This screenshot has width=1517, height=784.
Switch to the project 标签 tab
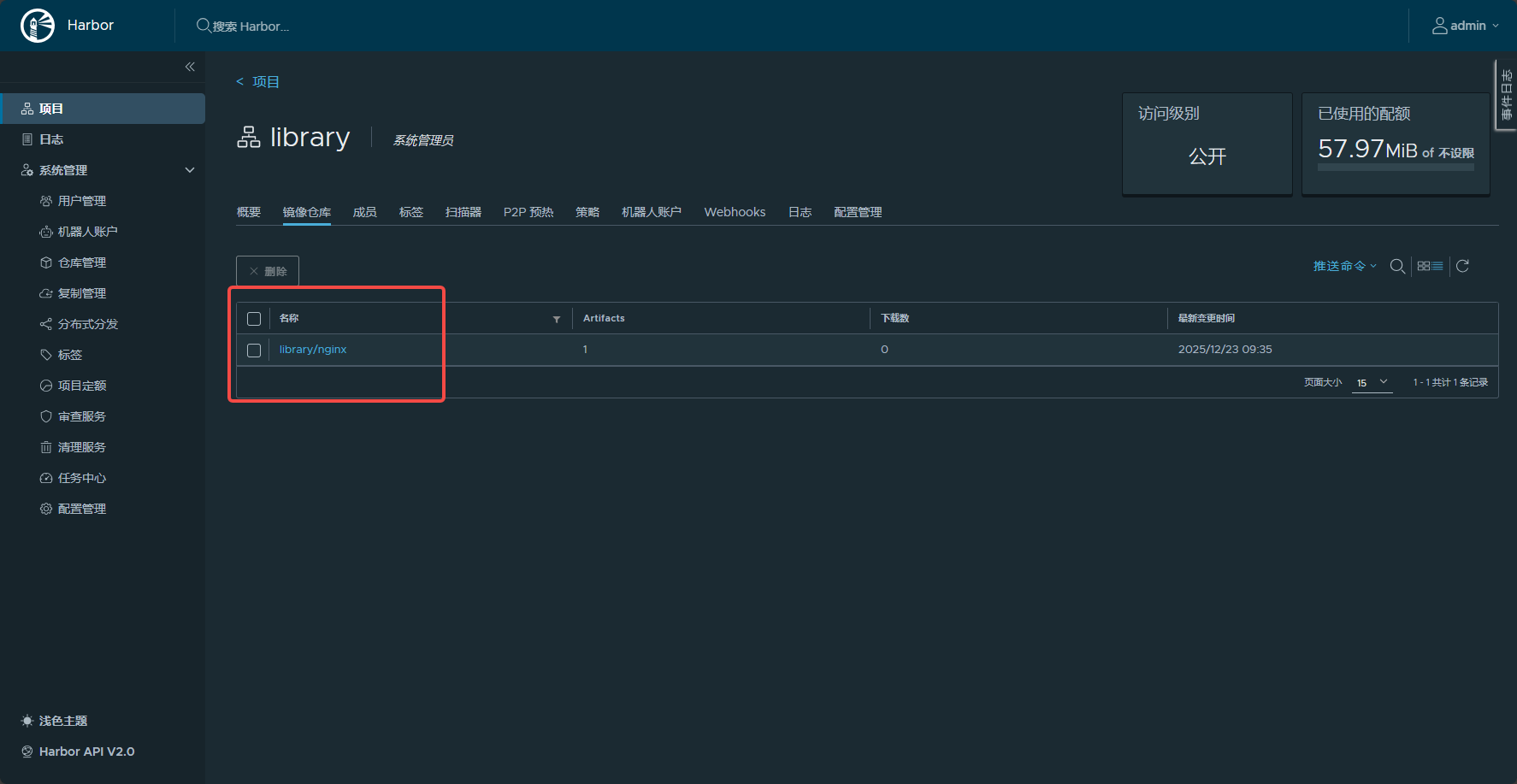click(x=411, y=212)
